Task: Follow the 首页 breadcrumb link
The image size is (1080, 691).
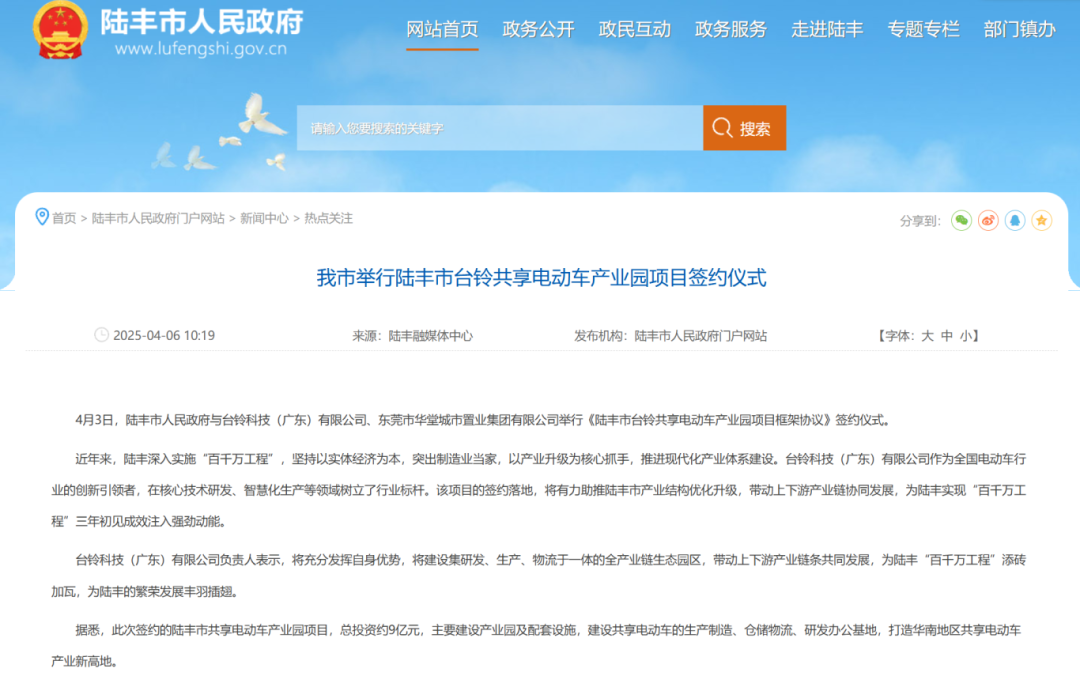Action: (64, 218)
